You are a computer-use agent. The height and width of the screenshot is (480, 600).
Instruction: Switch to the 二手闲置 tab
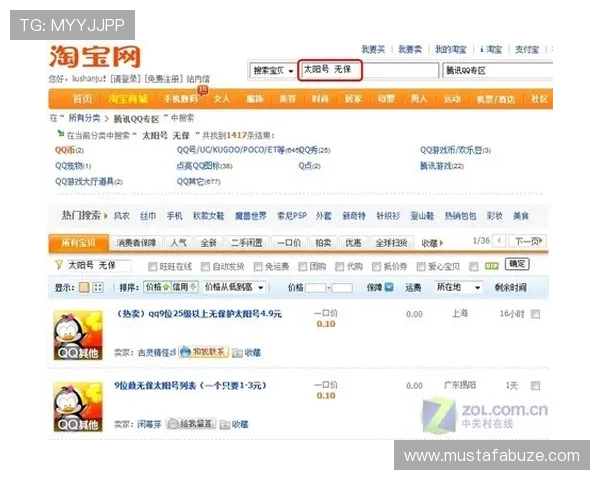click(247, 243)
